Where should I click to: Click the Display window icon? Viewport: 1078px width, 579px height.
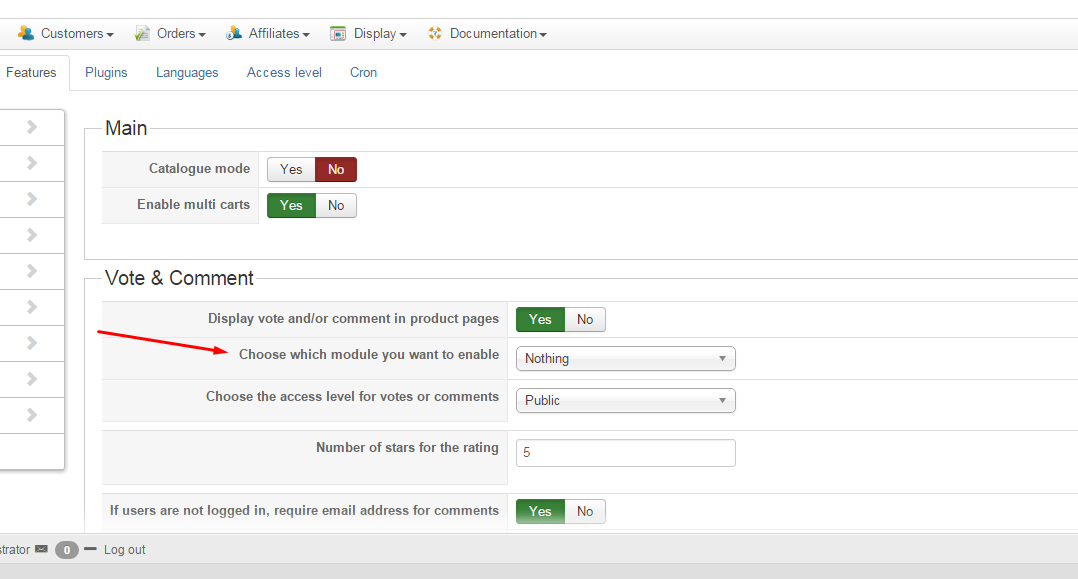pos(338,33)
